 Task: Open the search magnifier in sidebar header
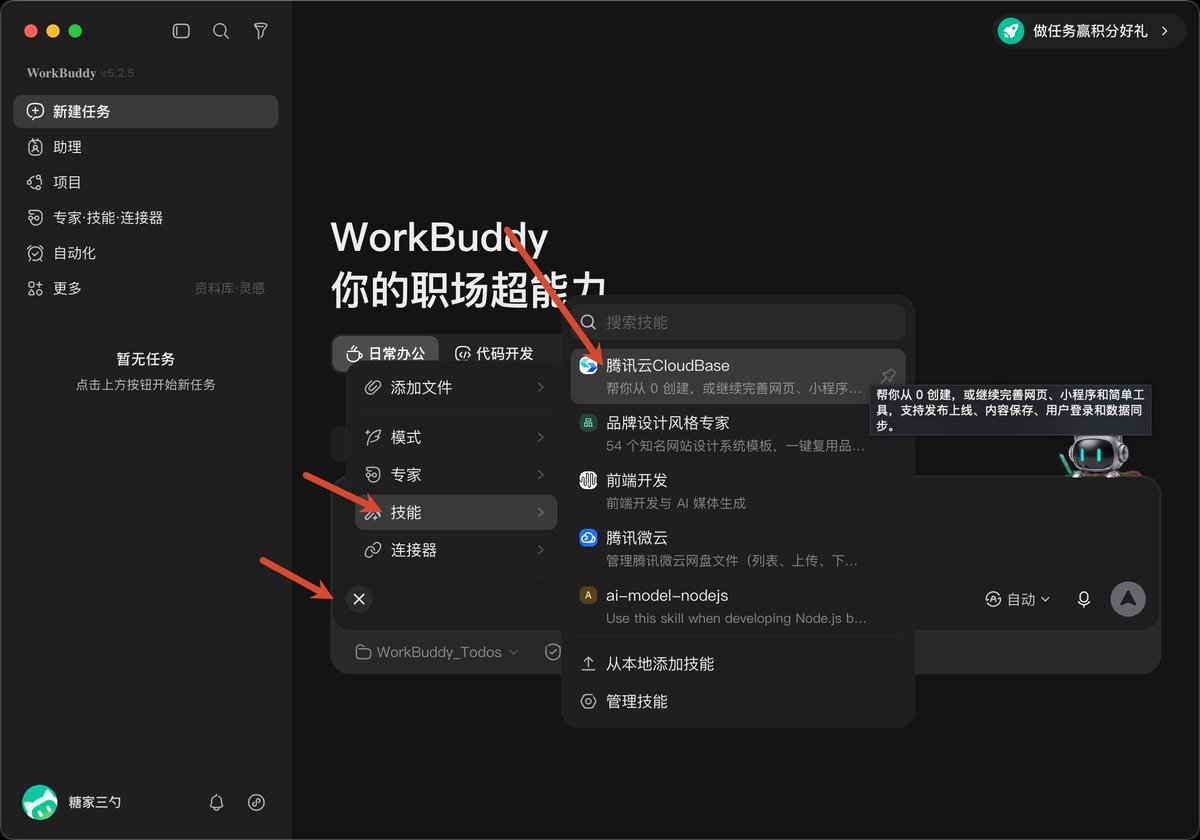221,31
